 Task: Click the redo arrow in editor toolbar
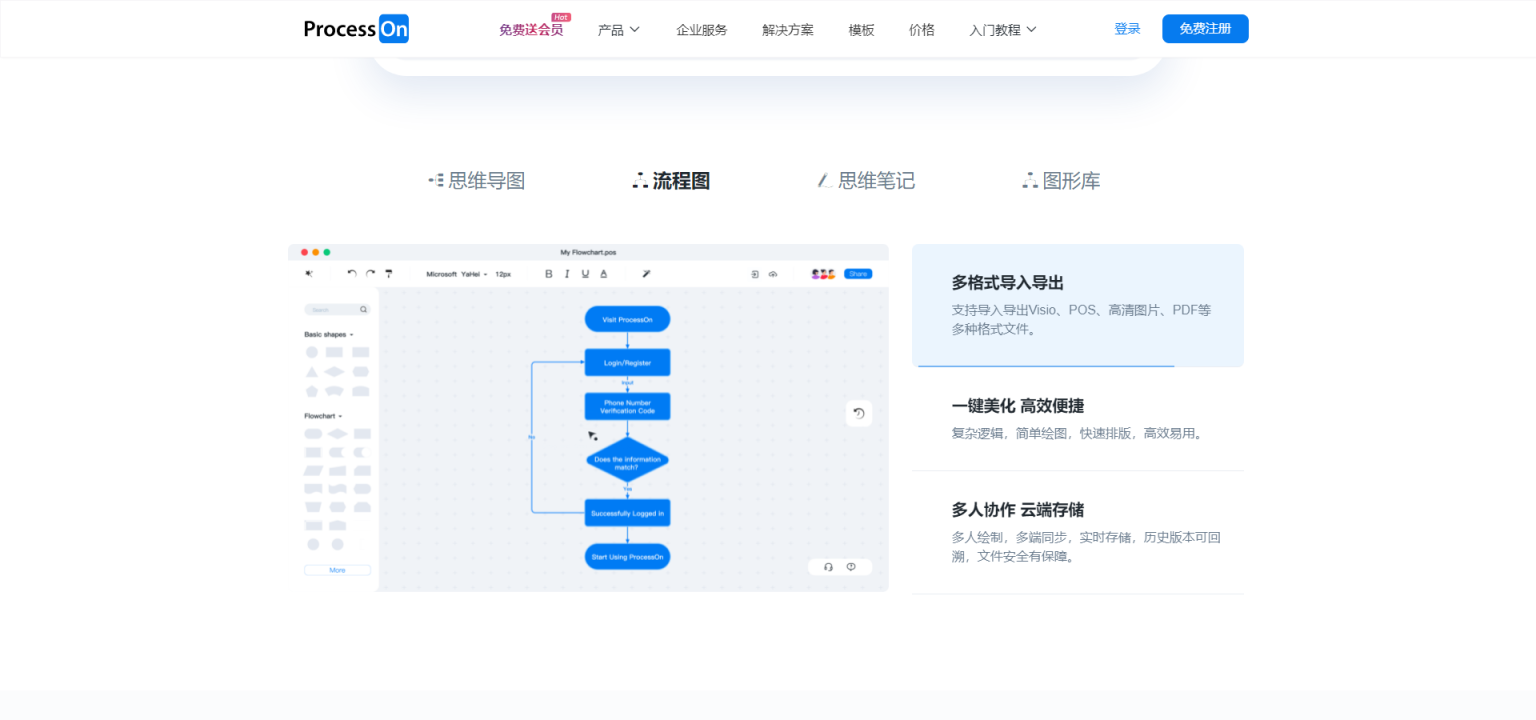(x=370, y=273)
